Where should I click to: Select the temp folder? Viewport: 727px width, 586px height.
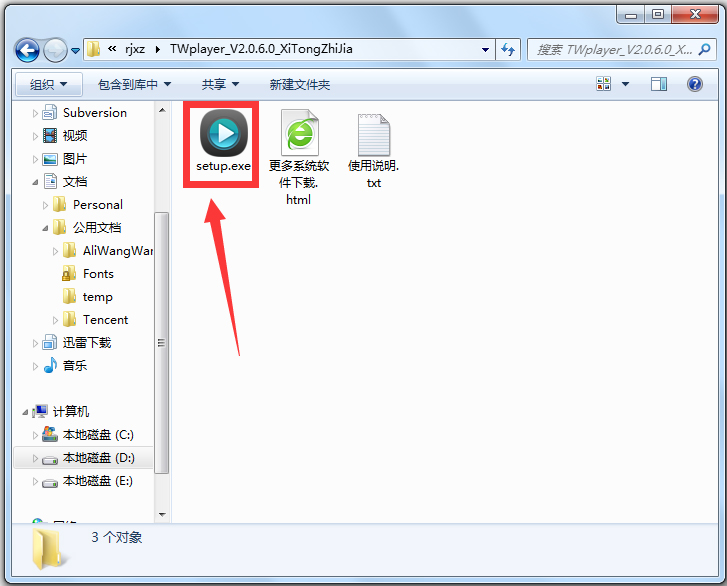pos(97,297)
